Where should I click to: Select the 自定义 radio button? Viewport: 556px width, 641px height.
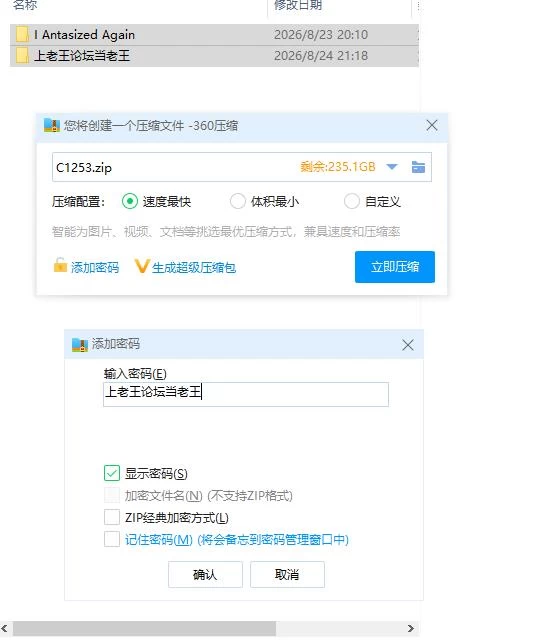352,201
